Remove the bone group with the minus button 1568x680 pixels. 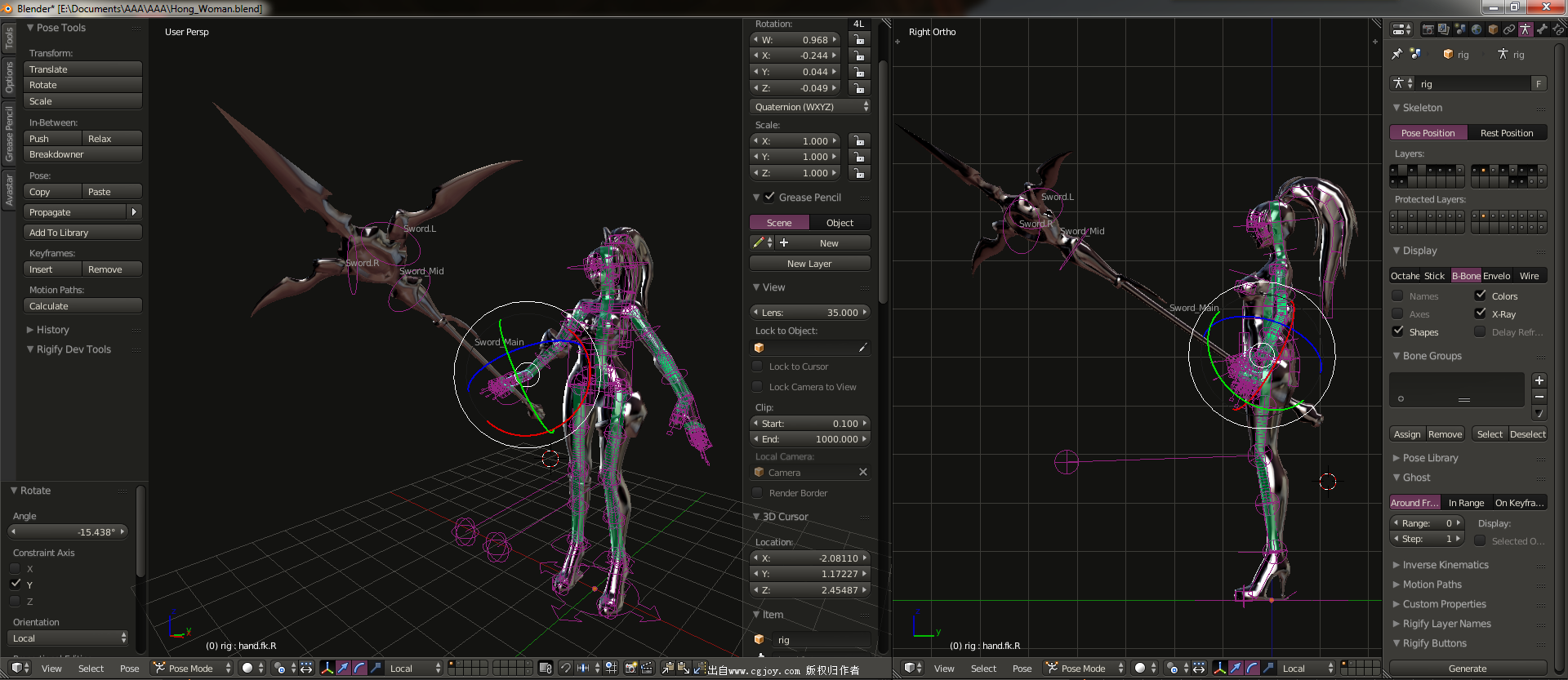[1539, 397]
